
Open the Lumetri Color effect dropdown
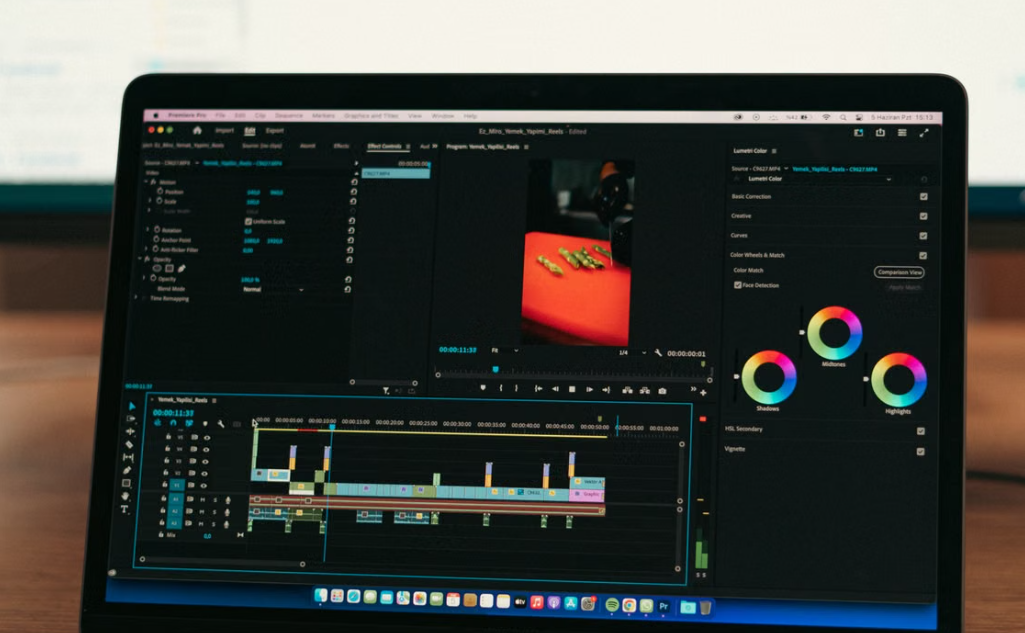[x=820, y=179]
